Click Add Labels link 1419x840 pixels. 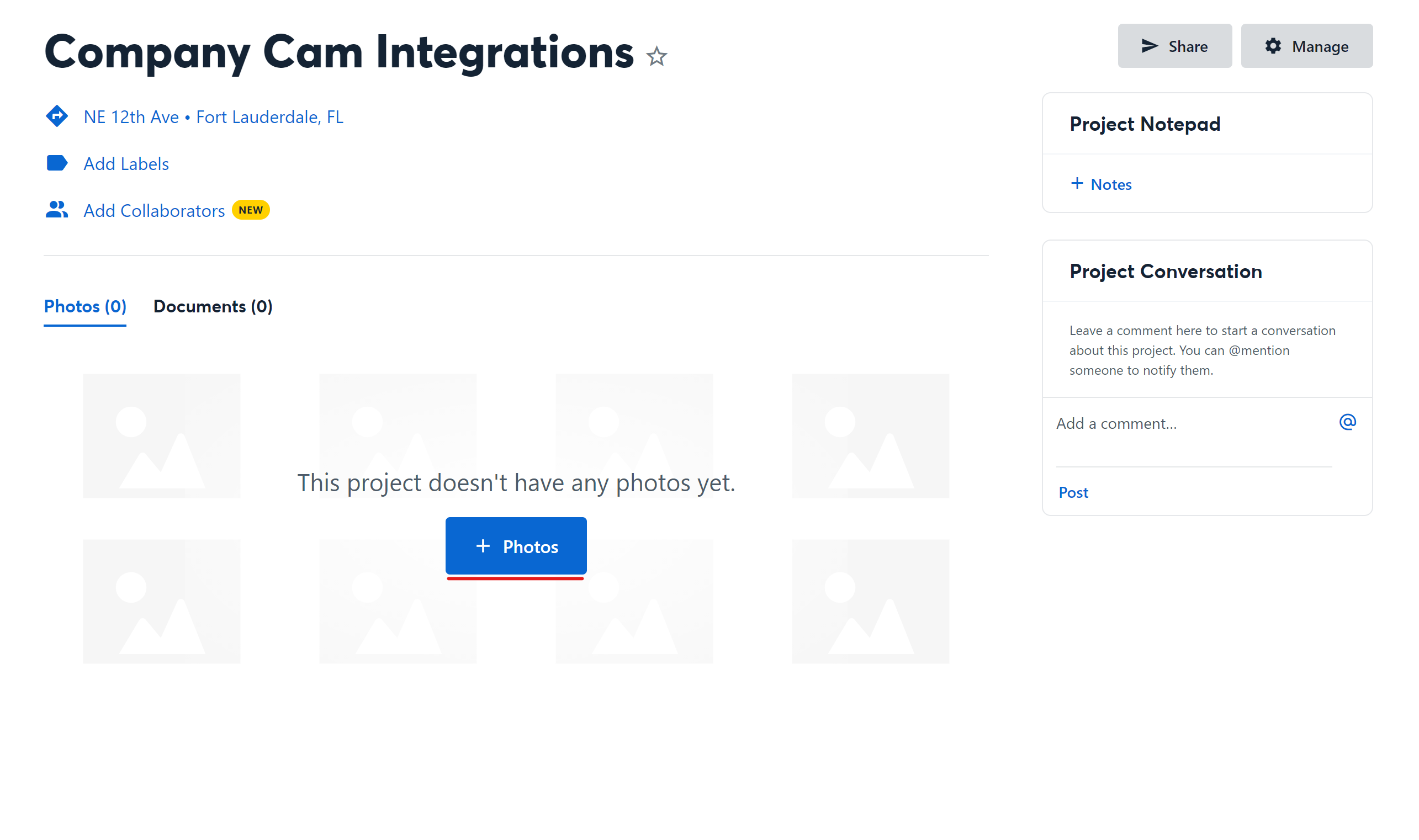coord(126,163)
